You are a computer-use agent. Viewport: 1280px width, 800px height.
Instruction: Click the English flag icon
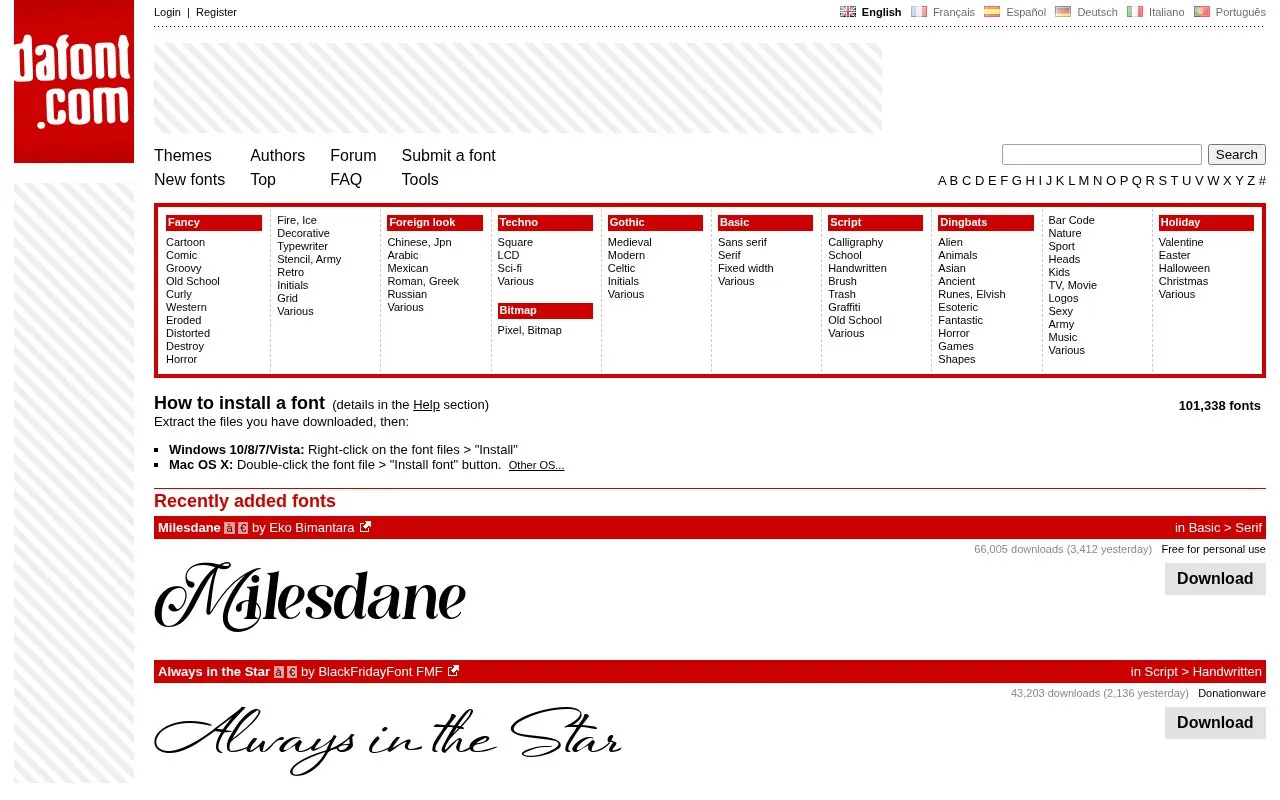848,12
